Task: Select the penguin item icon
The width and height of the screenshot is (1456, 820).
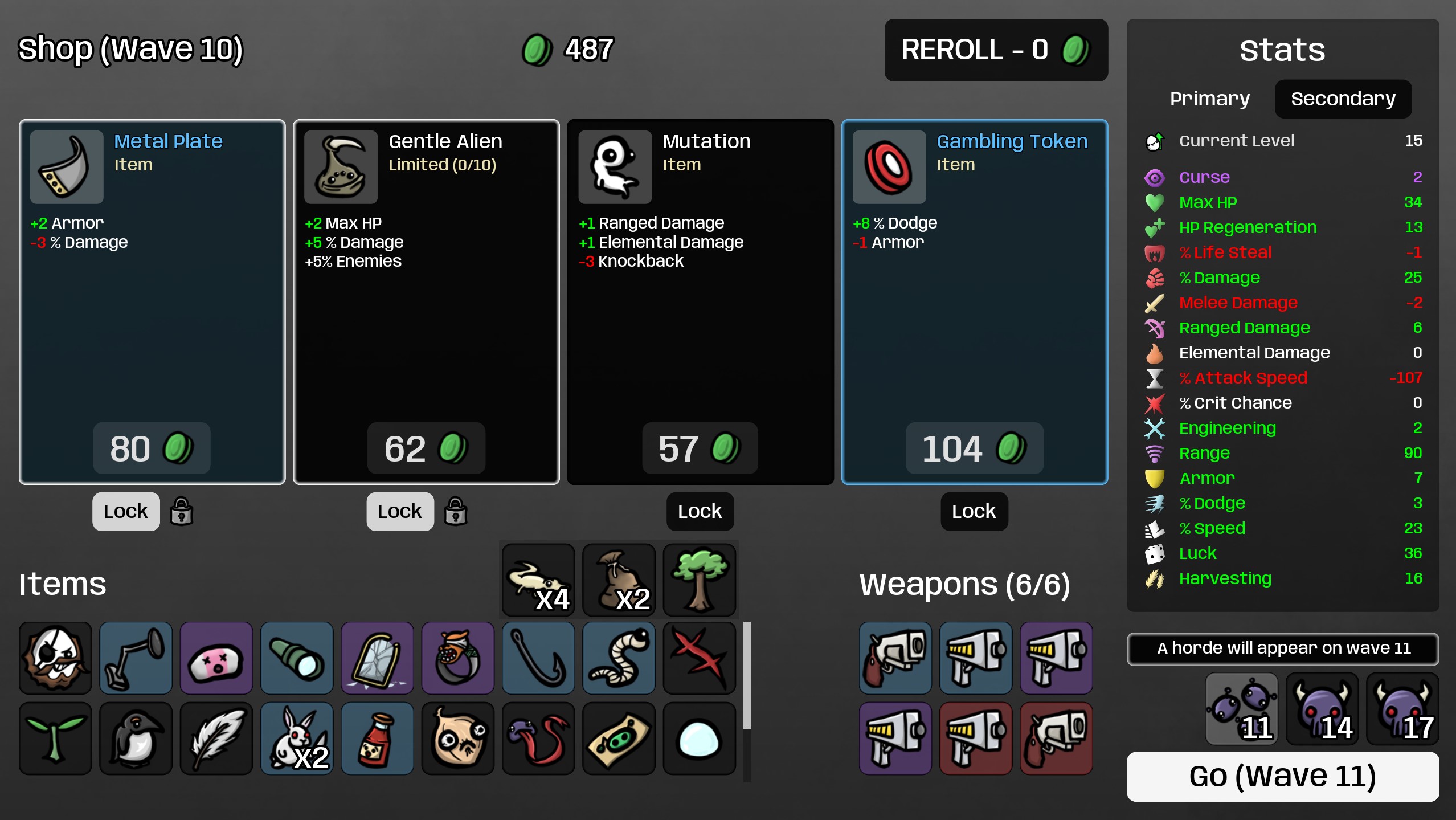Action: (136, 739)
